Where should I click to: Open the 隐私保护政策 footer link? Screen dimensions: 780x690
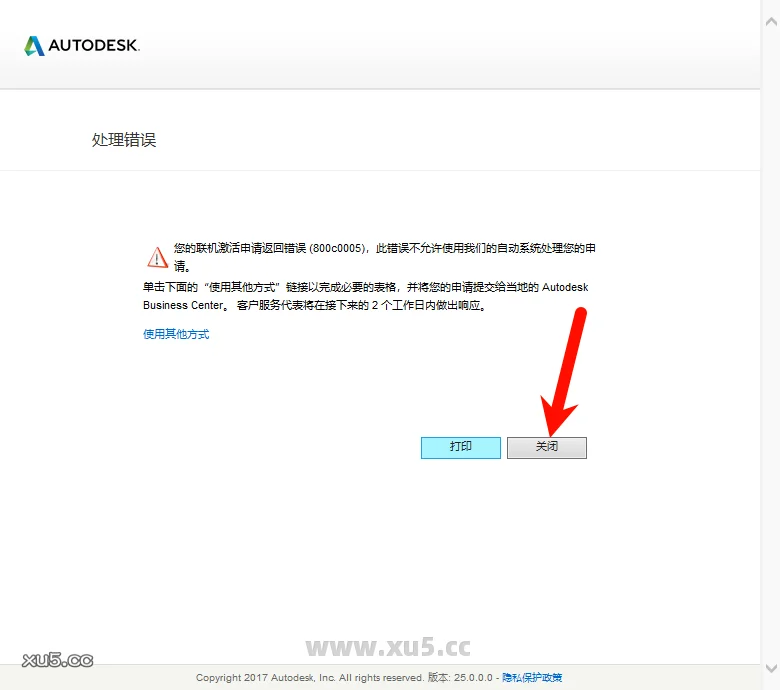coord(531,677)
